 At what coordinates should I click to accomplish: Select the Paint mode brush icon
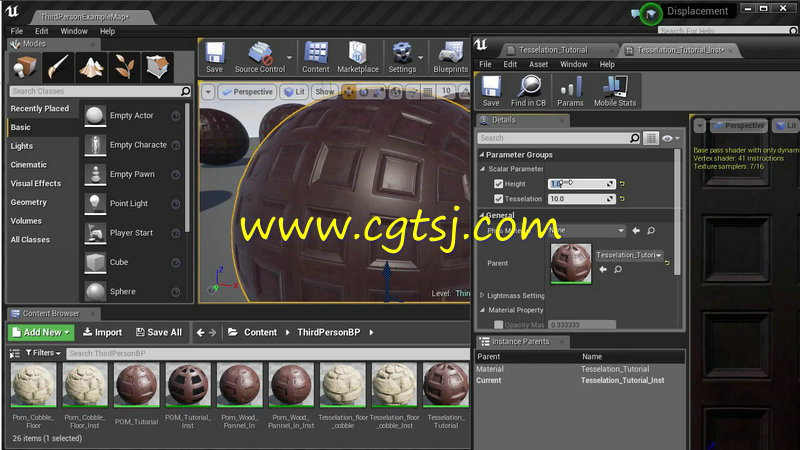pyautogui.click(x=58, y=66)
